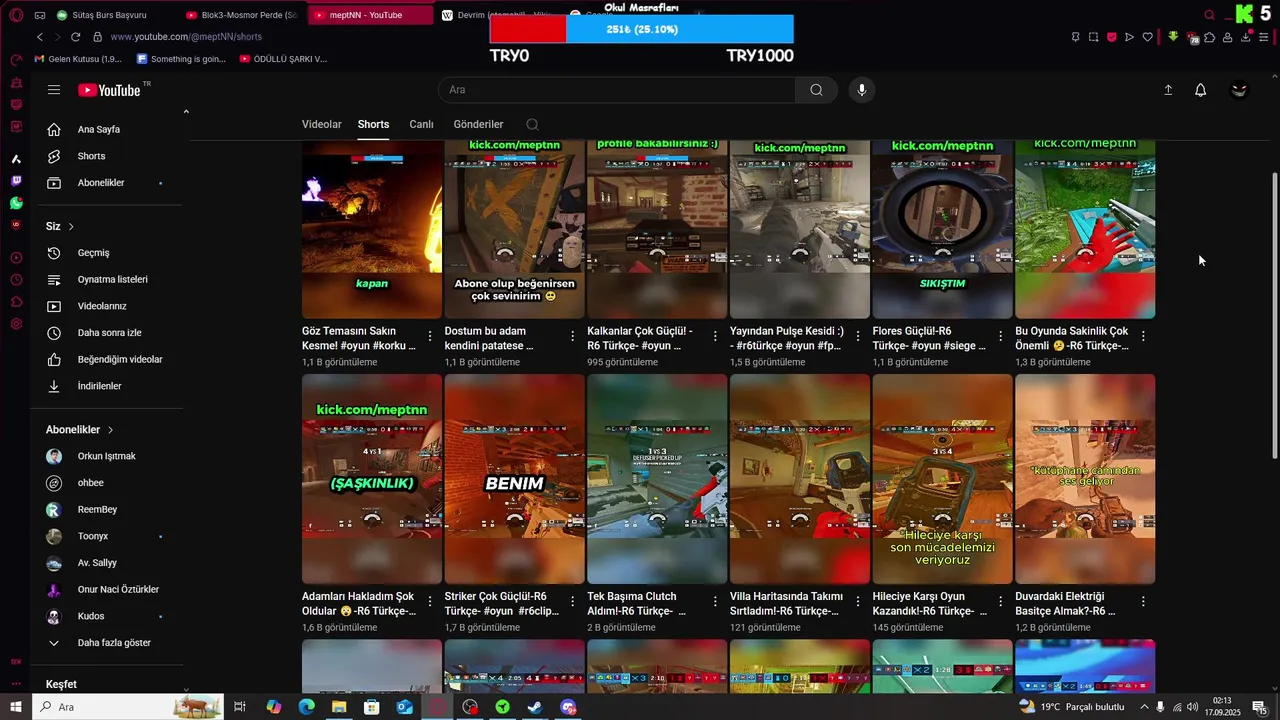
Task: Go to YouTube home via logo
Action: coord(110,90)
